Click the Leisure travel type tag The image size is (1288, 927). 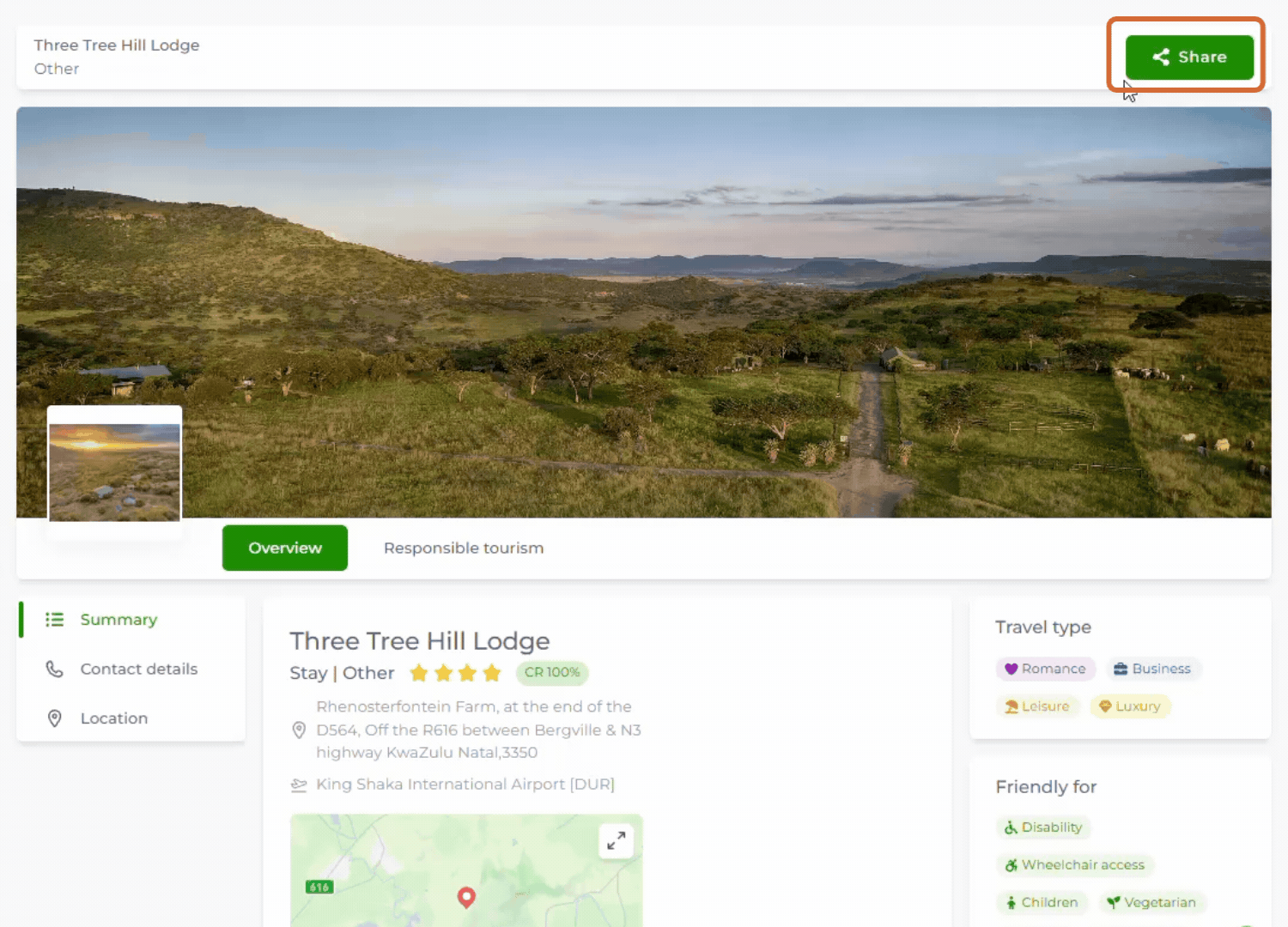(x=1038, y=706)
